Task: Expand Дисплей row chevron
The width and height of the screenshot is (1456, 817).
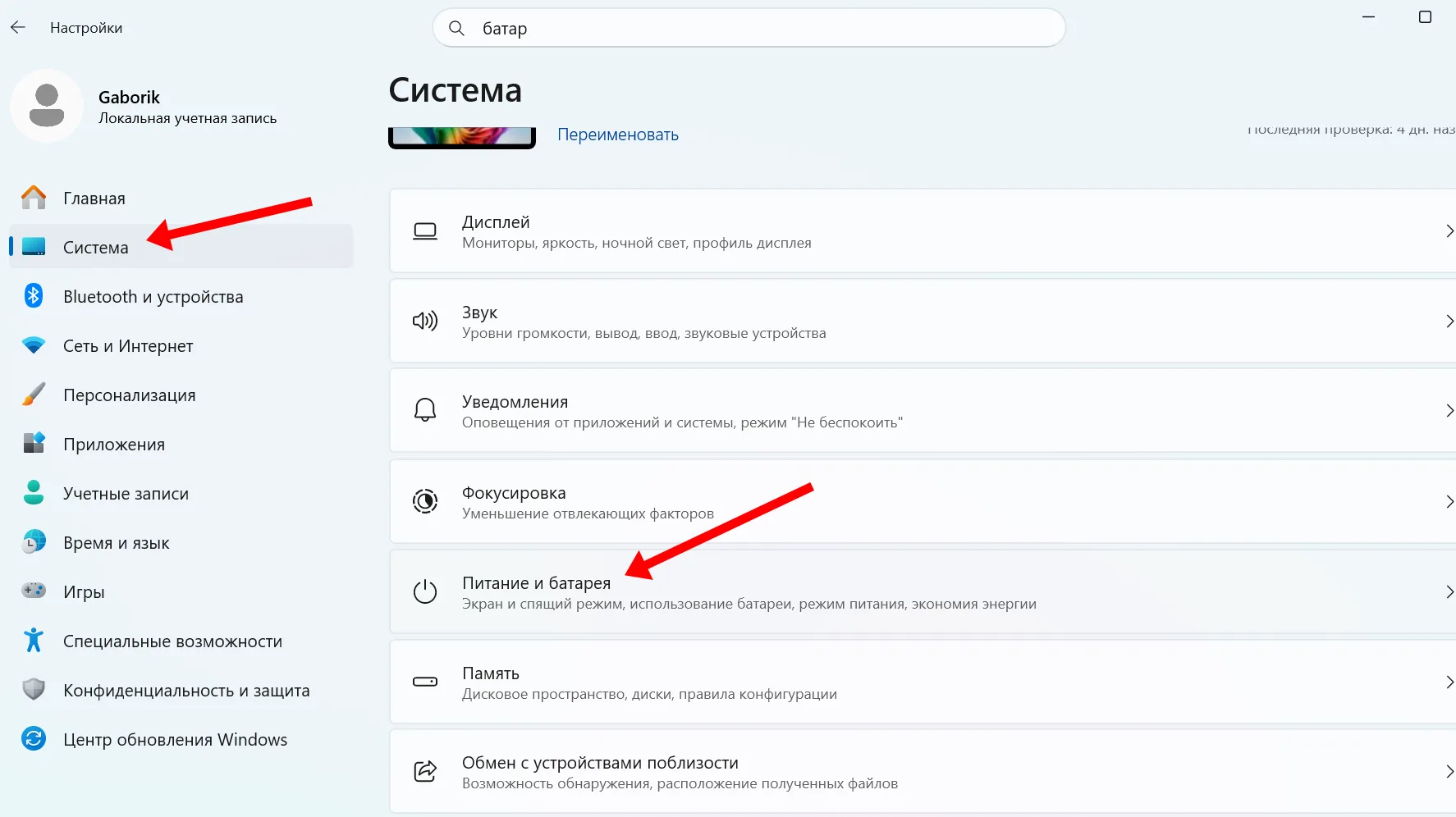Action: [x=1449, y=231]
